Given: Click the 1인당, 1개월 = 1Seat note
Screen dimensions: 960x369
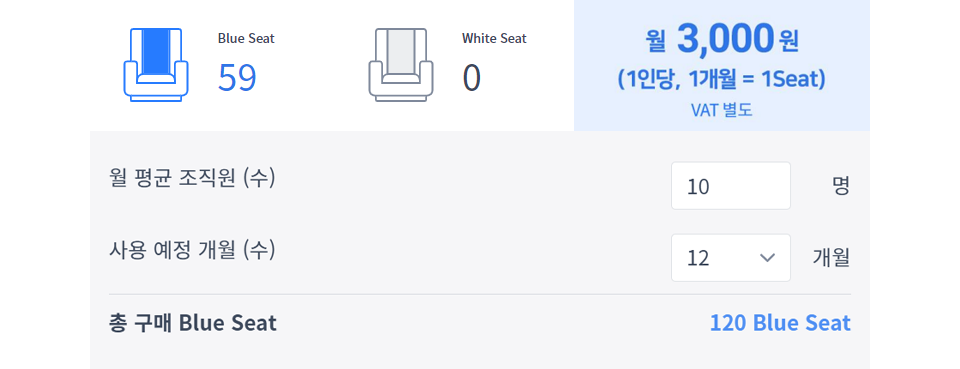Looking at the screenshot, I should (x=722, y=80).
